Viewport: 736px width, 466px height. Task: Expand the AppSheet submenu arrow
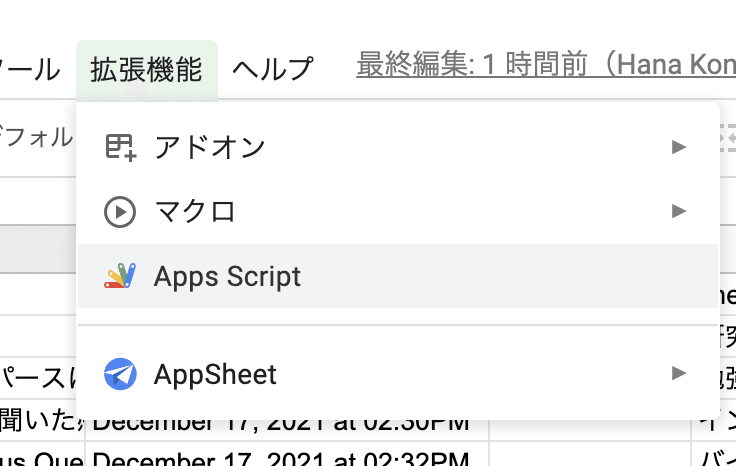click(x=679, y=374)
